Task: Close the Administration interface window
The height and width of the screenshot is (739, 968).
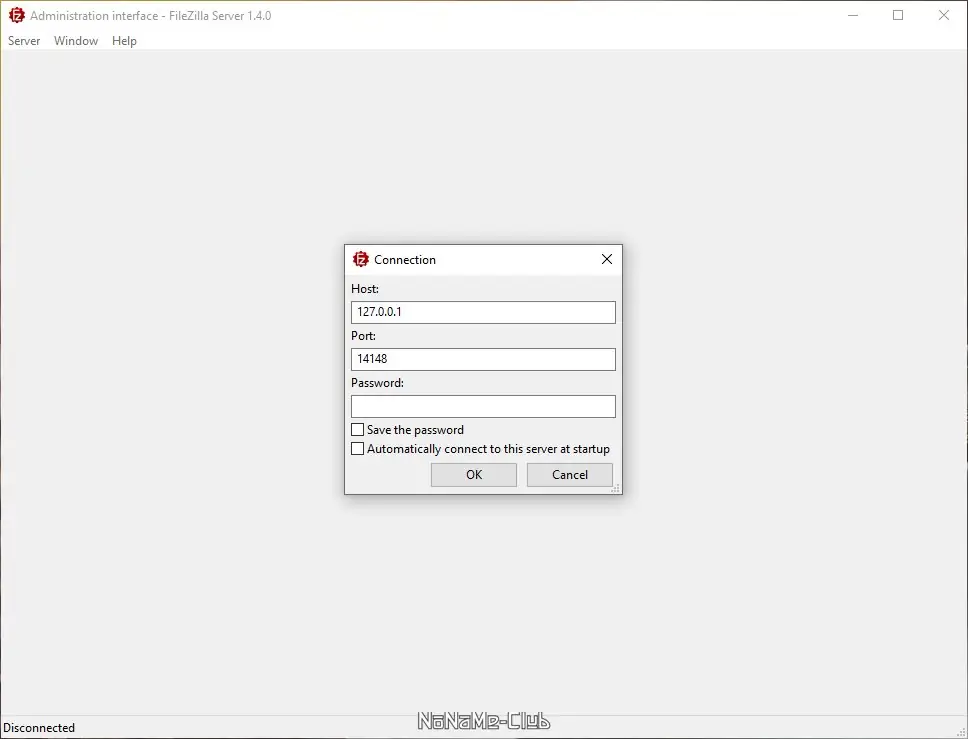Action: pyautogui.click(x=944, y=15)
